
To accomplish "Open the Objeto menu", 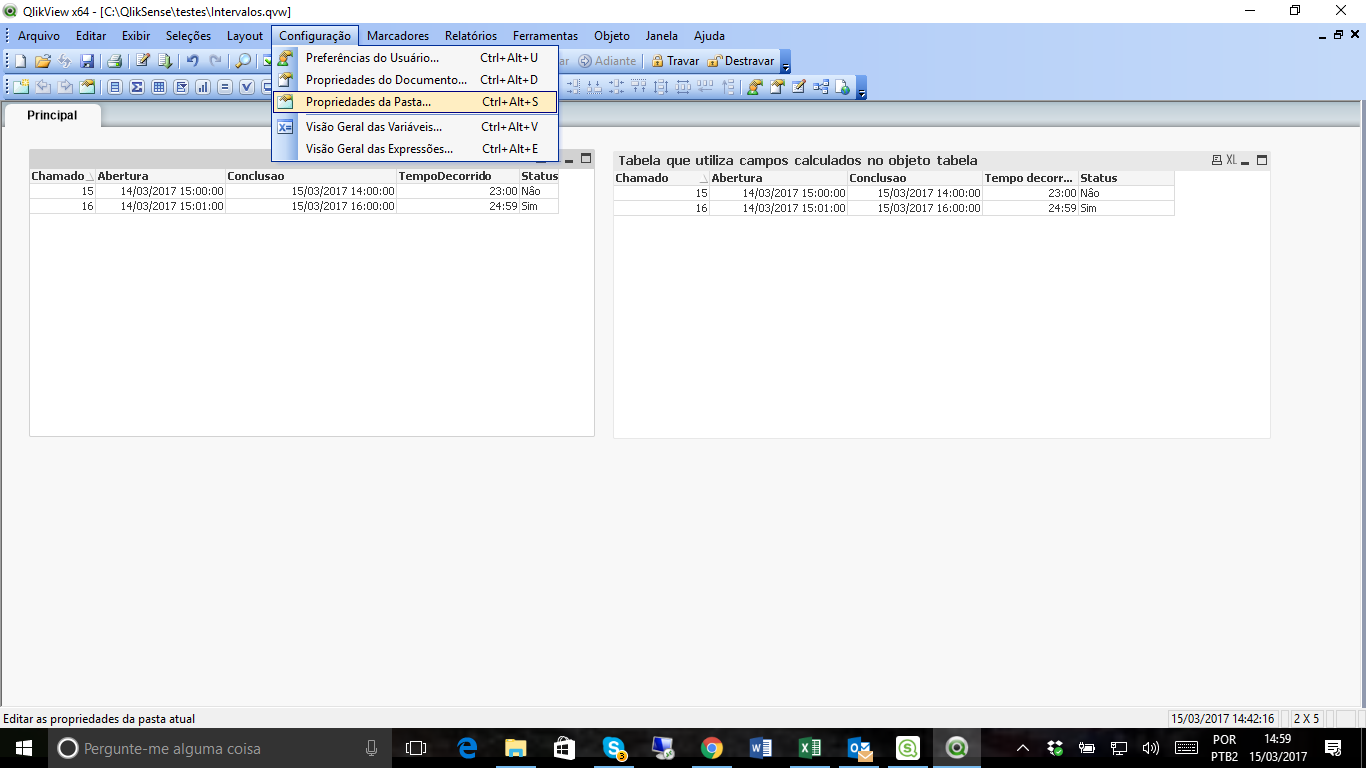I will [612, 35].
